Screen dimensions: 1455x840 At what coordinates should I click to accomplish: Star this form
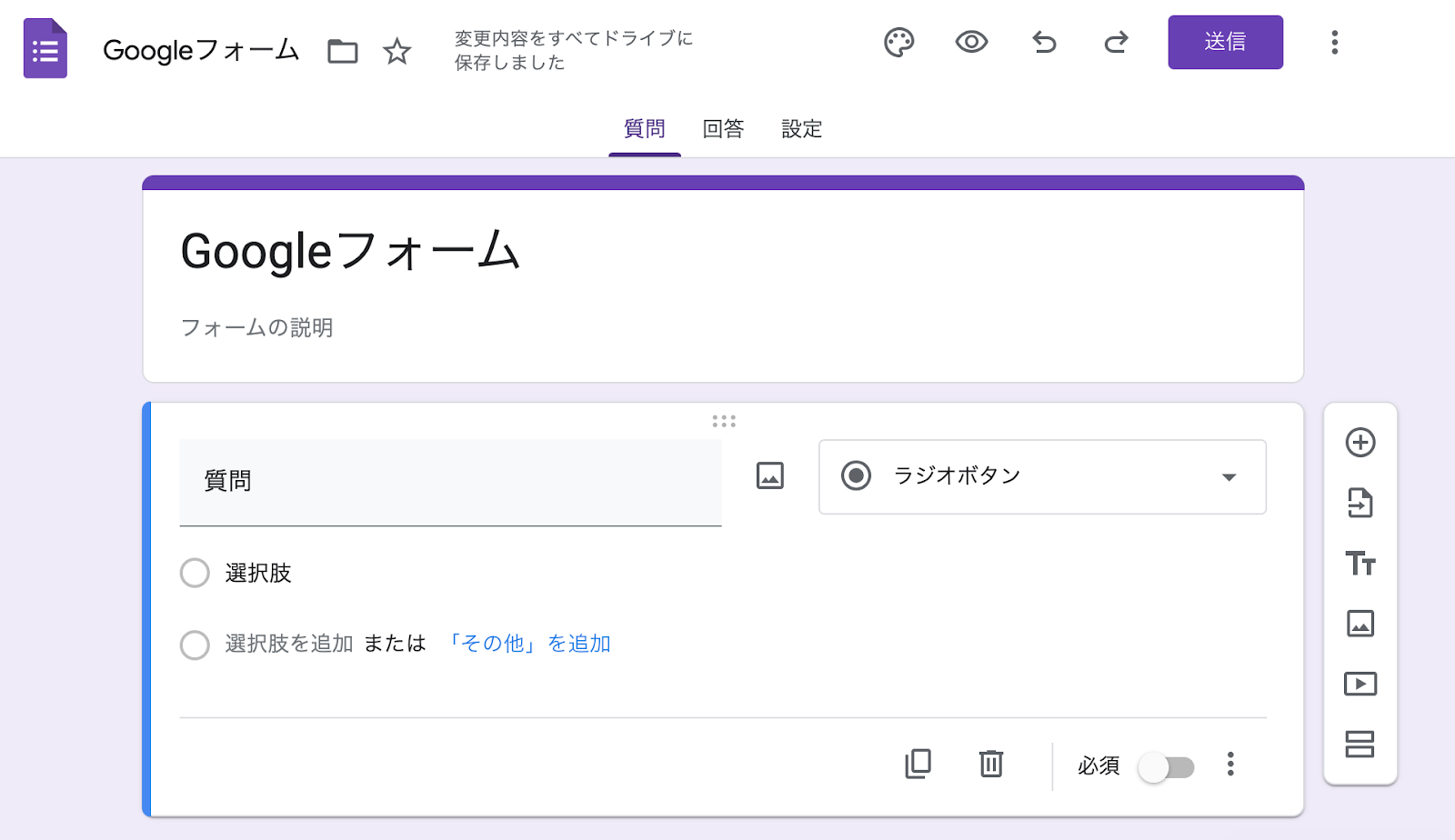click(x=396, y=51)
